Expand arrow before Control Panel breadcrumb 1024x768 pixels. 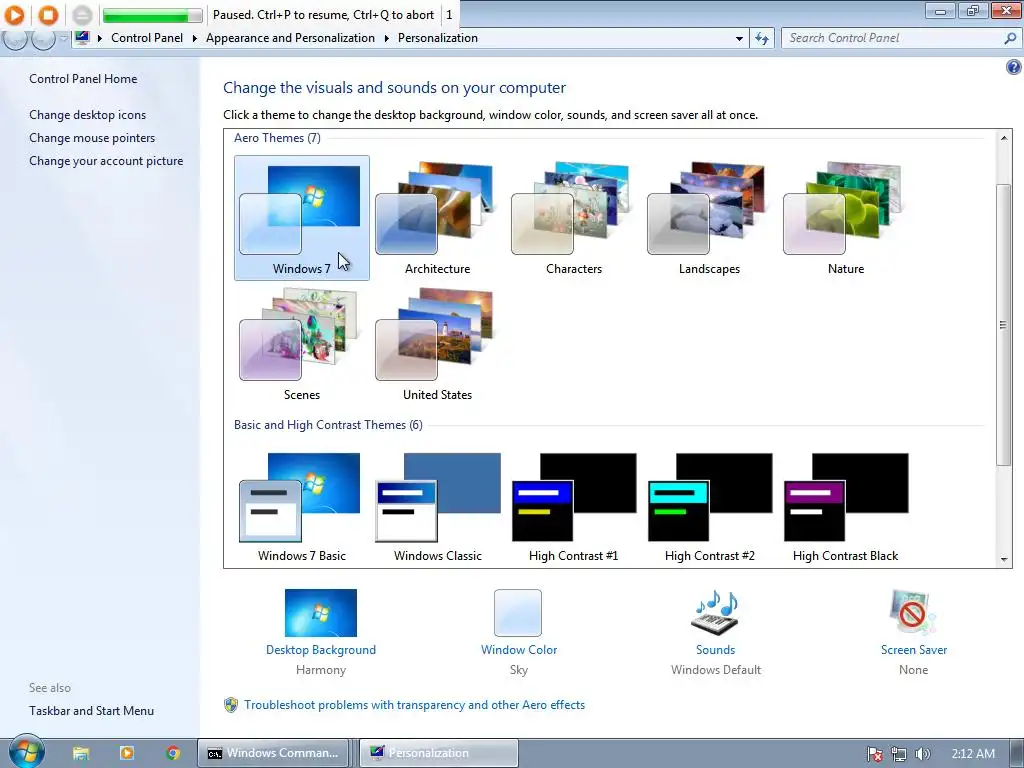(100, 39)
